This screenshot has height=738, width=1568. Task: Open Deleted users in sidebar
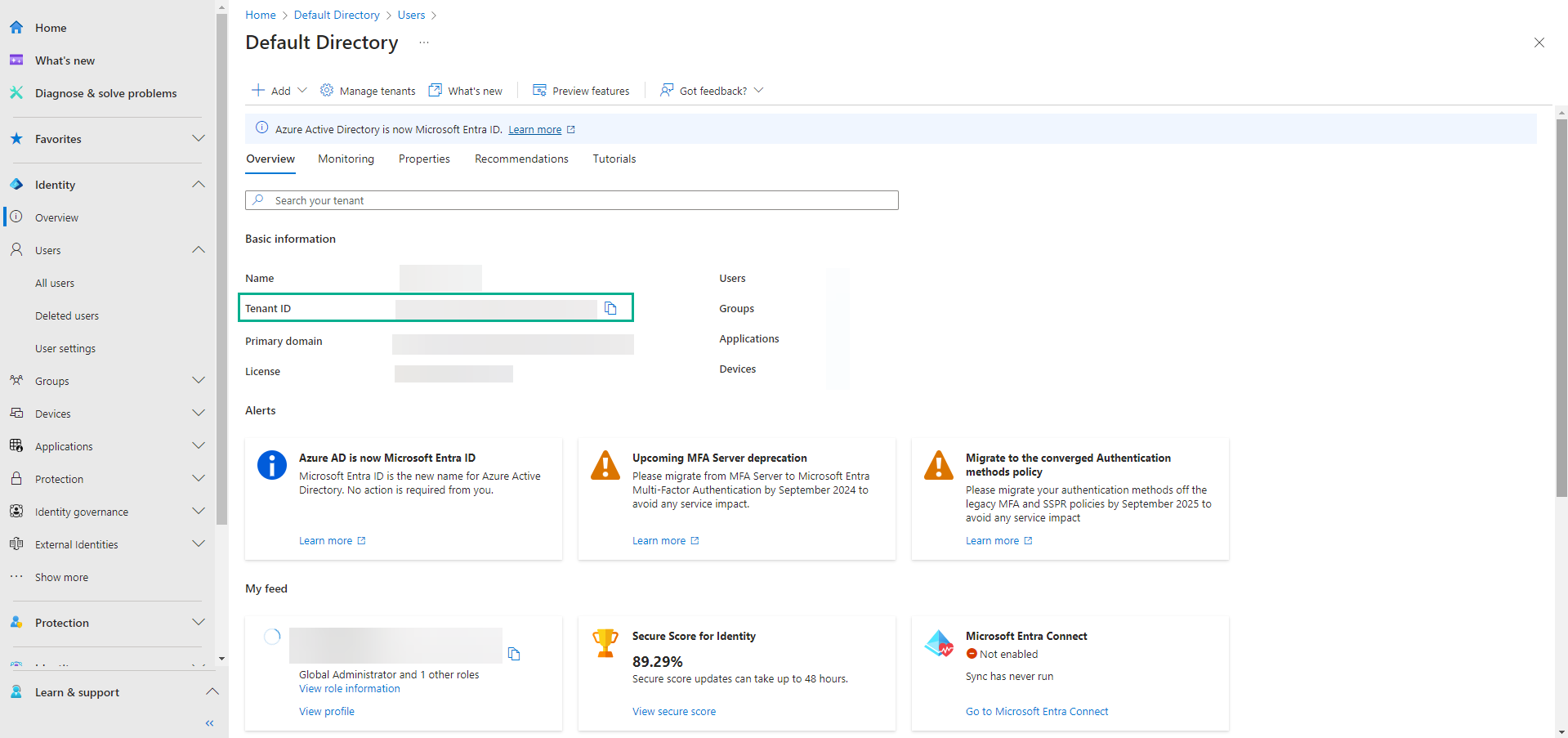click(67, 316)
